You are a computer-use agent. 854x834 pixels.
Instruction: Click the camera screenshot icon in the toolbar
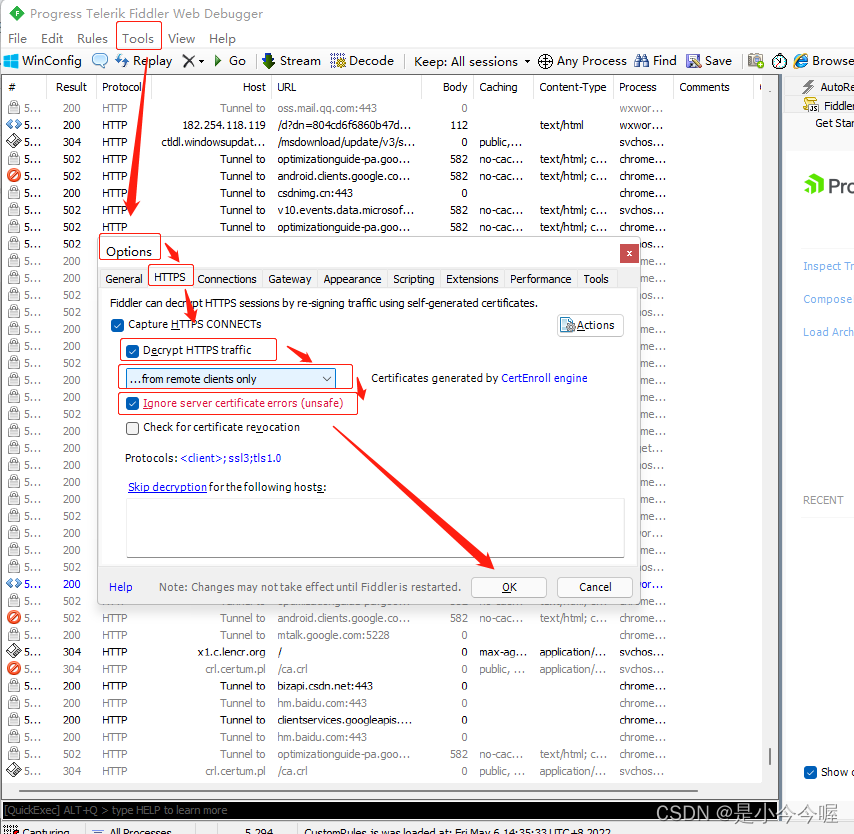(x=755, y=60)
